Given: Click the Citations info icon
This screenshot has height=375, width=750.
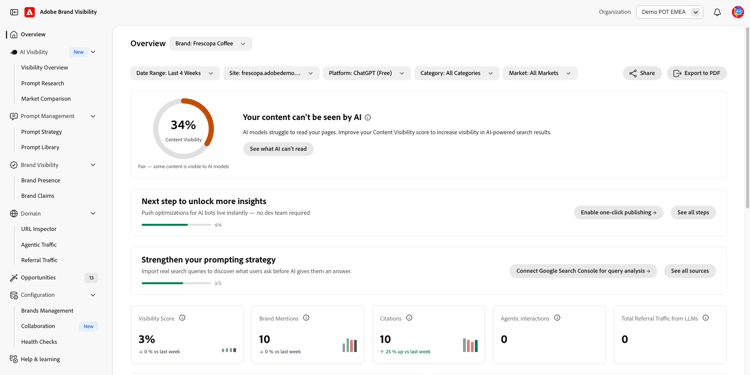Looking at the screenshot, I should click(409, 318).
